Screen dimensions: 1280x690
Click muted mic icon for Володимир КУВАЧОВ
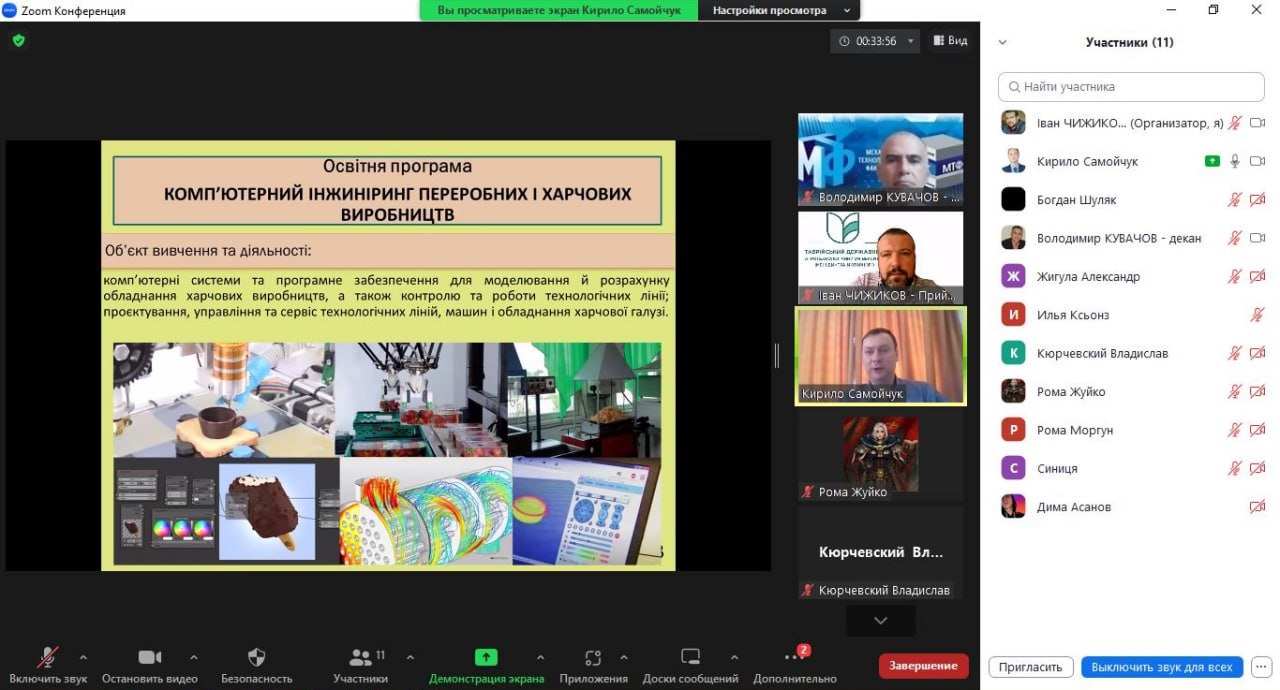click(x=1235, y=238)
